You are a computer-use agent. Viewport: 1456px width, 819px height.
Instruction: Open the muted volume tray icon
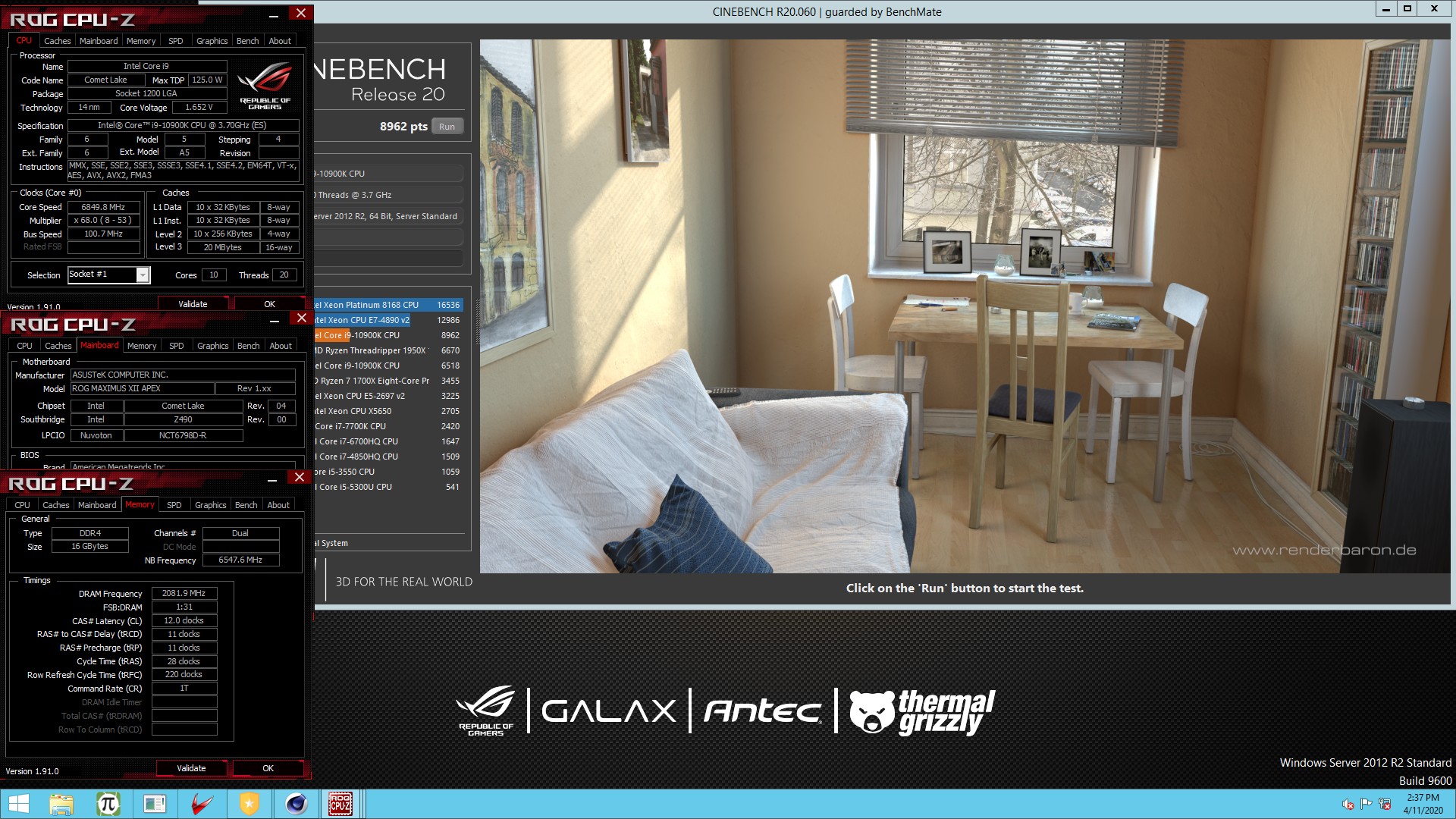click(1348, 804)
